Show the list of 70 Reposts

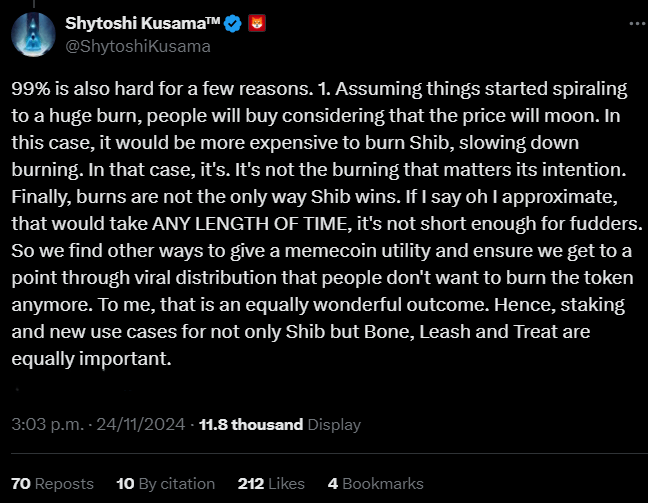(x=52, y=484)
